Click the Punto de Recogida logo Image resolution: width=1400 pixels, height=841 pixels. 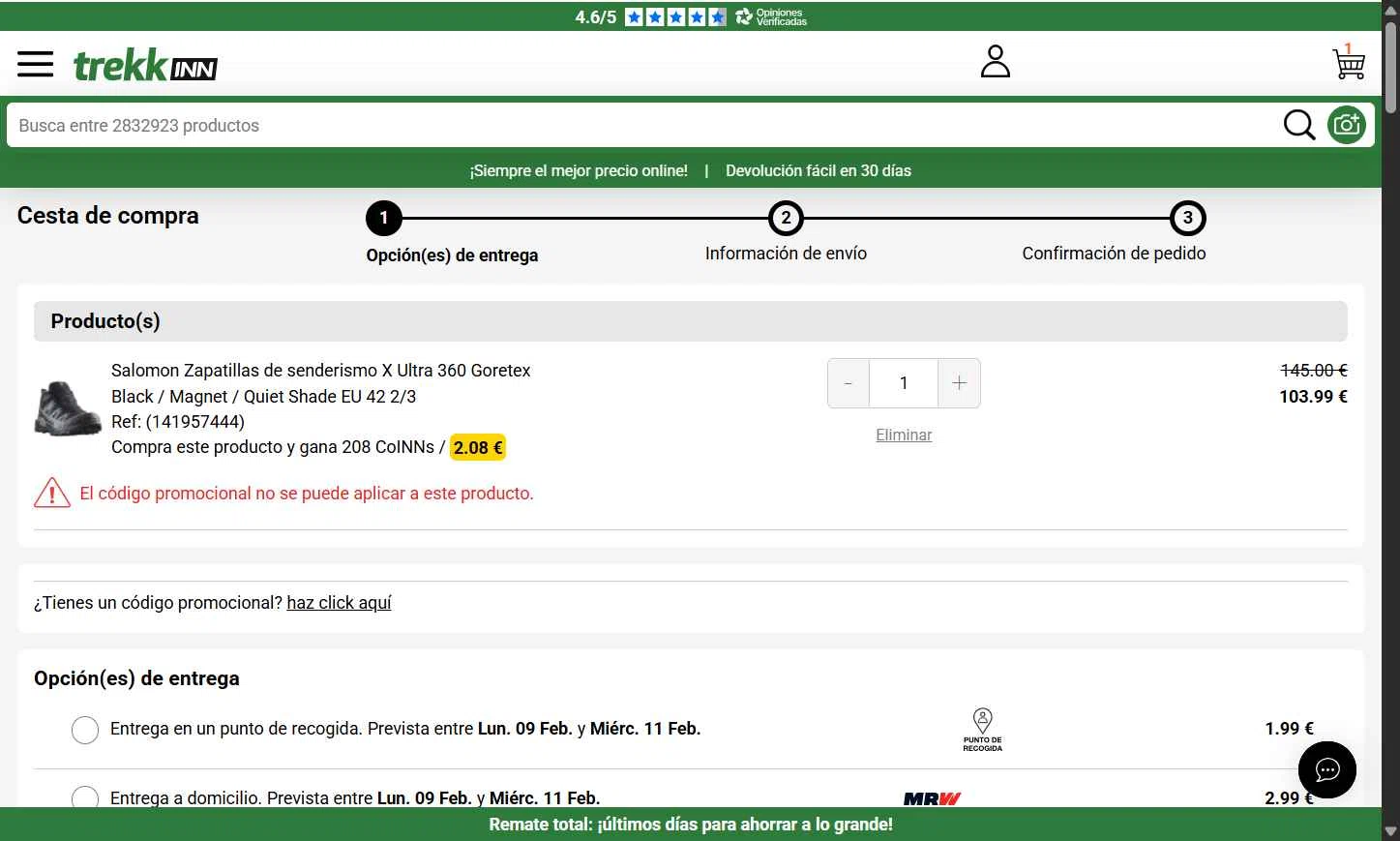[x=982, y=730]
